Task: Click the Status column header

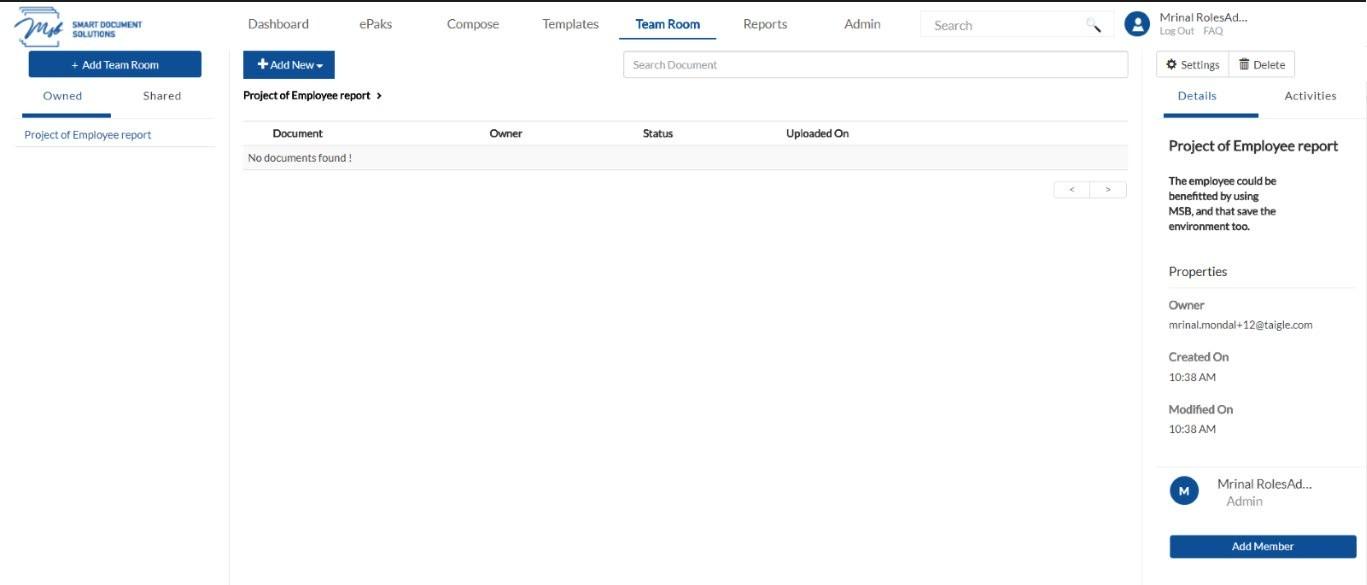Action: [x=658, y=134]
